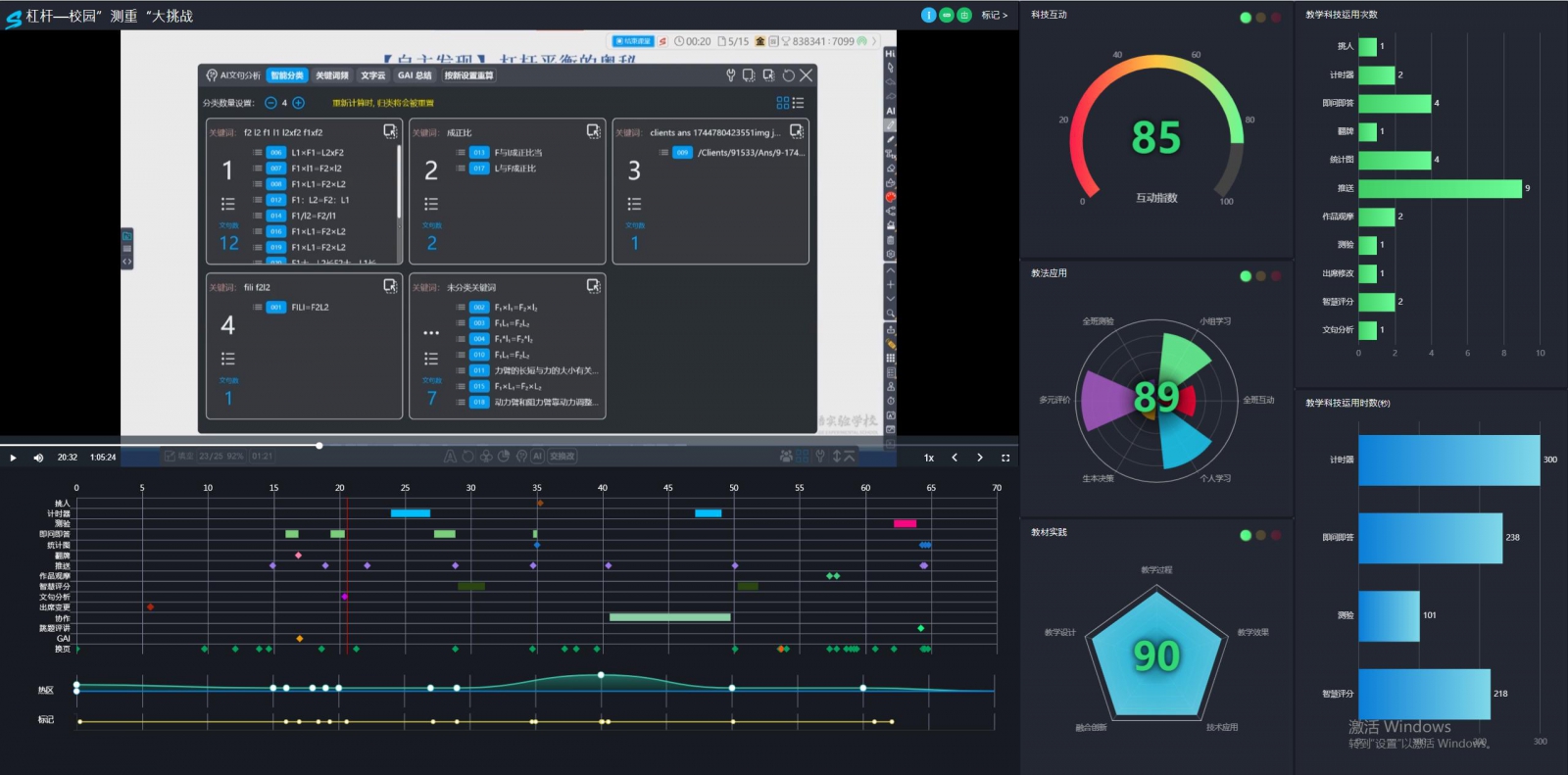Click the 推送 bar in usage count chart

[x=1439, y=188]
